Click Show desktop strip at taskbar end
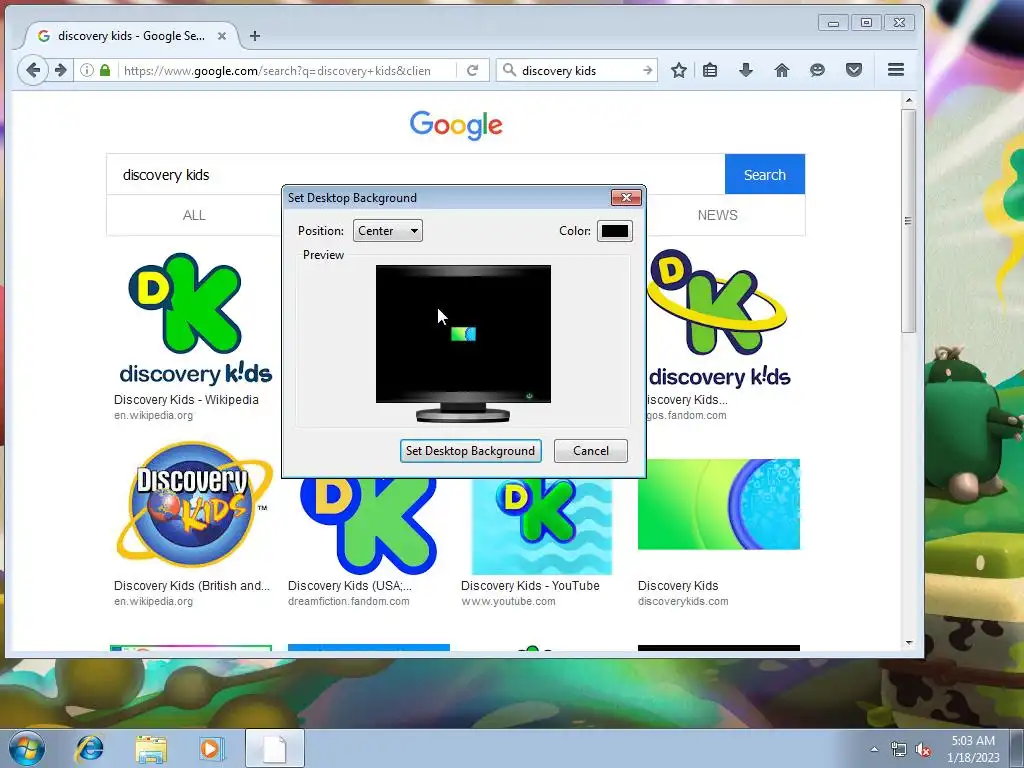This screenshot has width=1024, height=768. (x=1017, y=748)
